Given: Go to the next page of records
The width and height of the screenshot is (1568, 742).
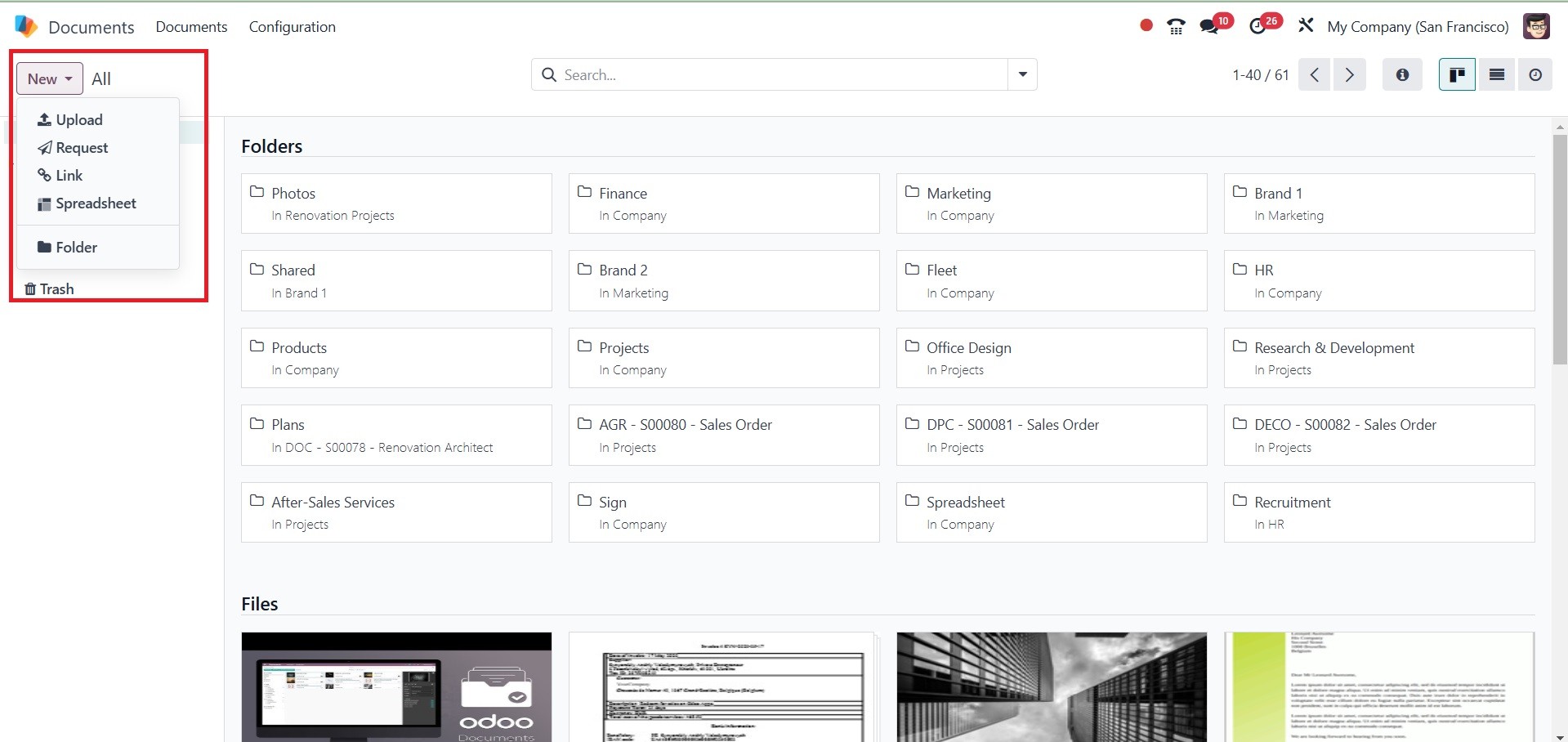Looking at the screenshot, I should 1349,75.
